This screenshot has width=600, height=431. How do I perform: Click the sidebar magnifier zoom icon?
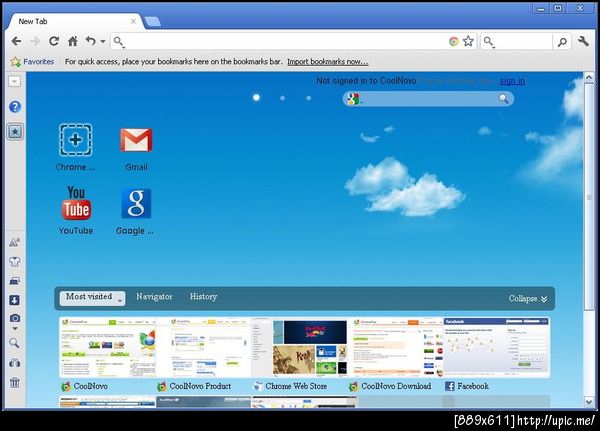pos(14,343)
